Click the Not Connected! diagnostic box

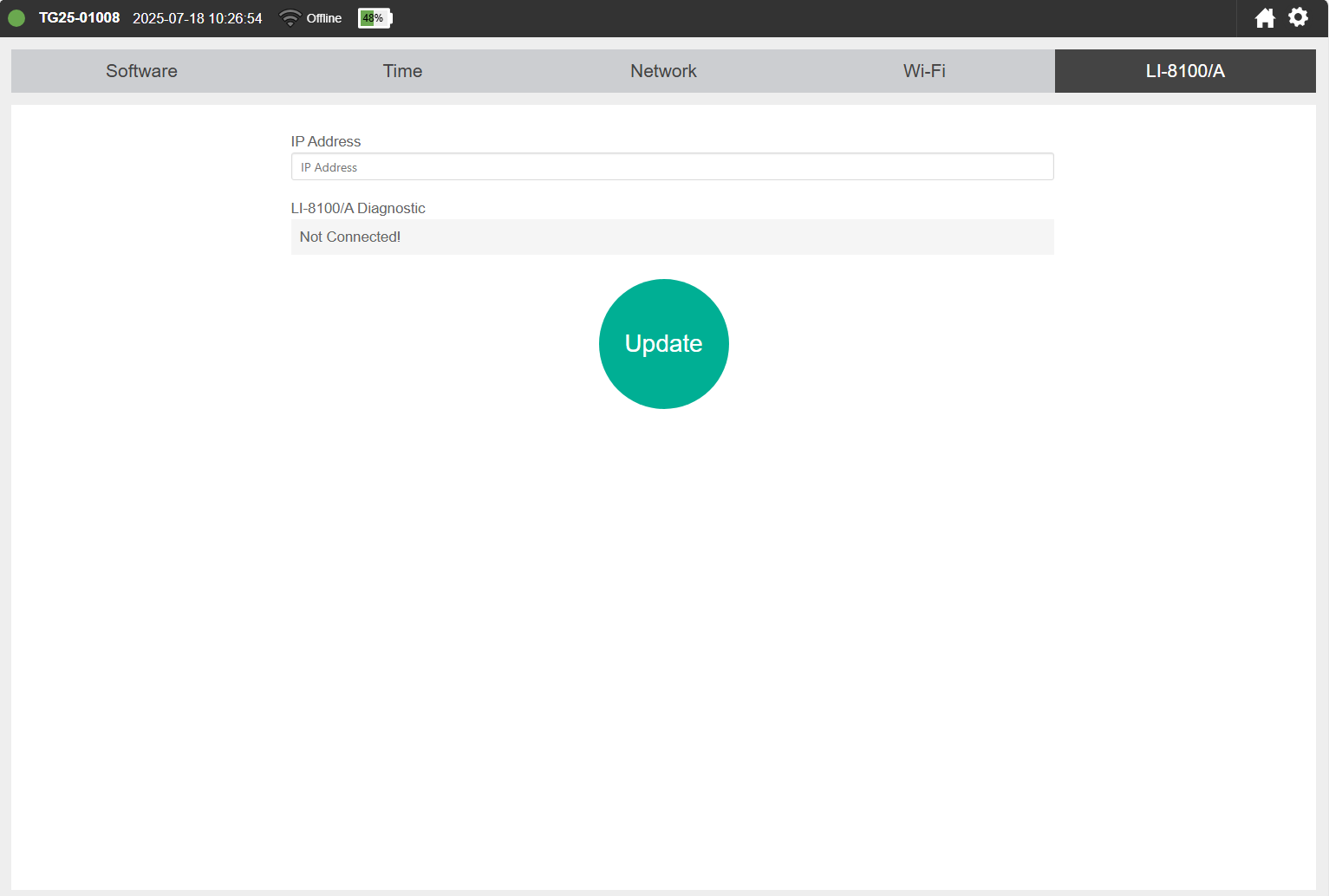pos(672,237)
